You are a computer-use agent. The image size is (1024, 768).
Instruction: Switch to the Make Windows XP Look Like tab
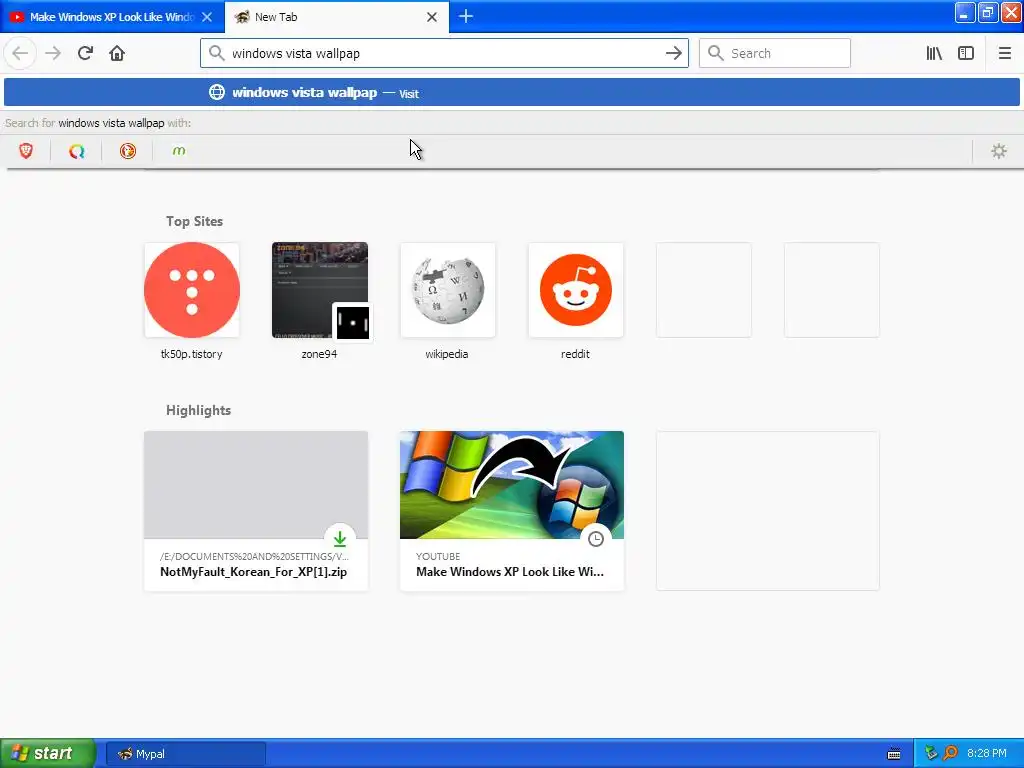coord(112,17)
